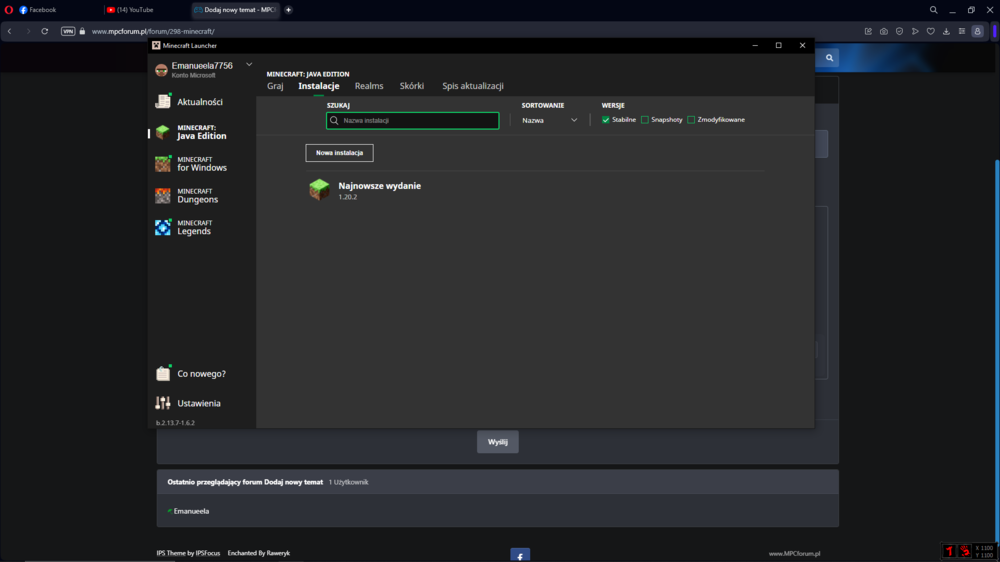
Task: Open Opera snapshot camera icon
Action: click(883, 31)
